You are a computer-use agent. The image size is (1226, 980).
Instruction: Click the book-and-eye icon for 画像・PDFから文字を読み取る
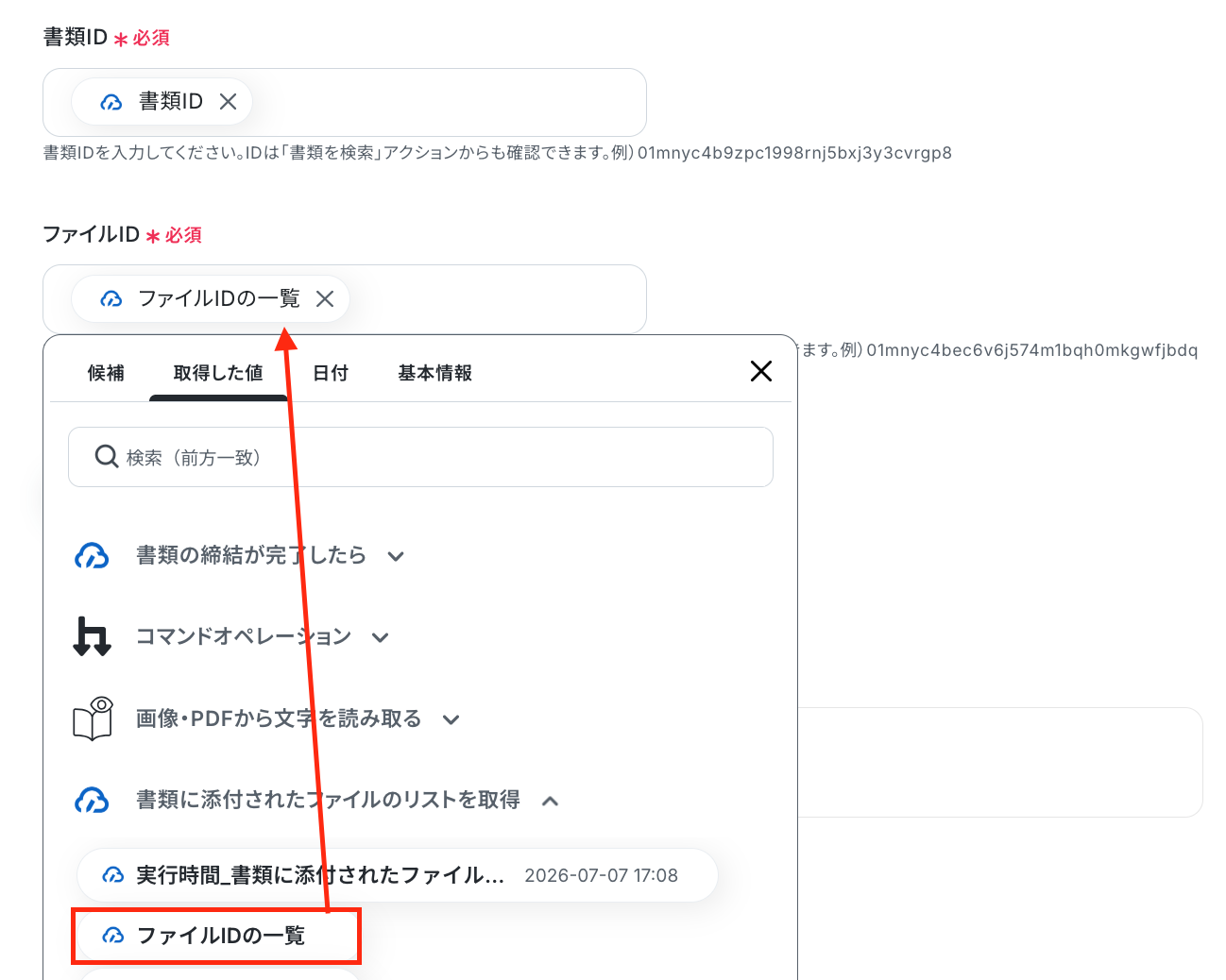click(x=93, y=718)
